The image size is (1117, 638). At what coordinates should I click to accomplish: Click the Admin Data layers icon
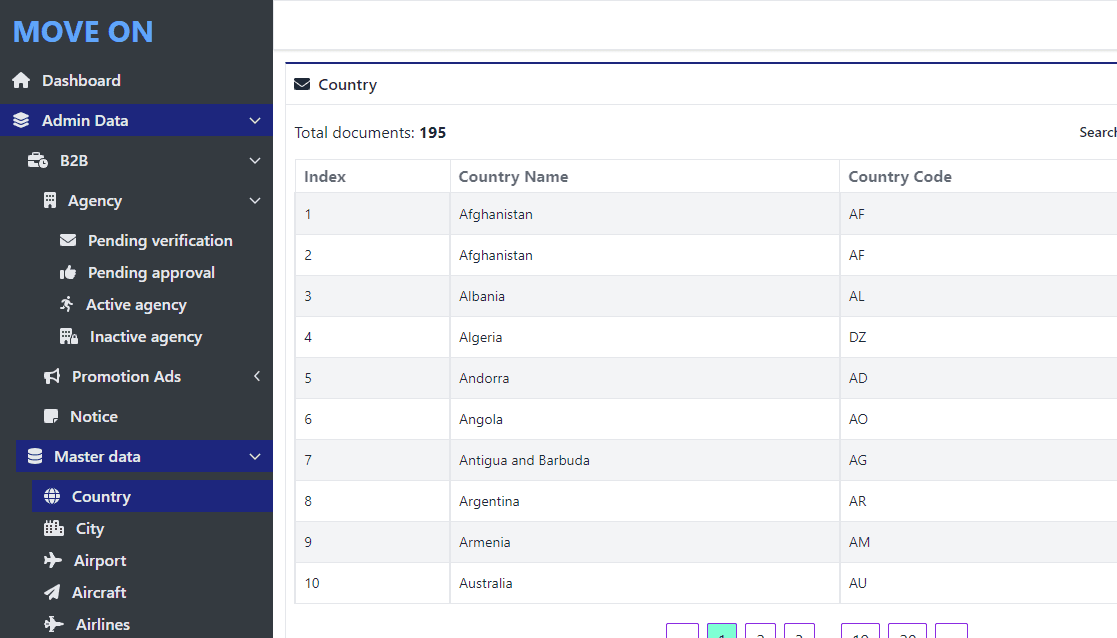pos(21,121)
